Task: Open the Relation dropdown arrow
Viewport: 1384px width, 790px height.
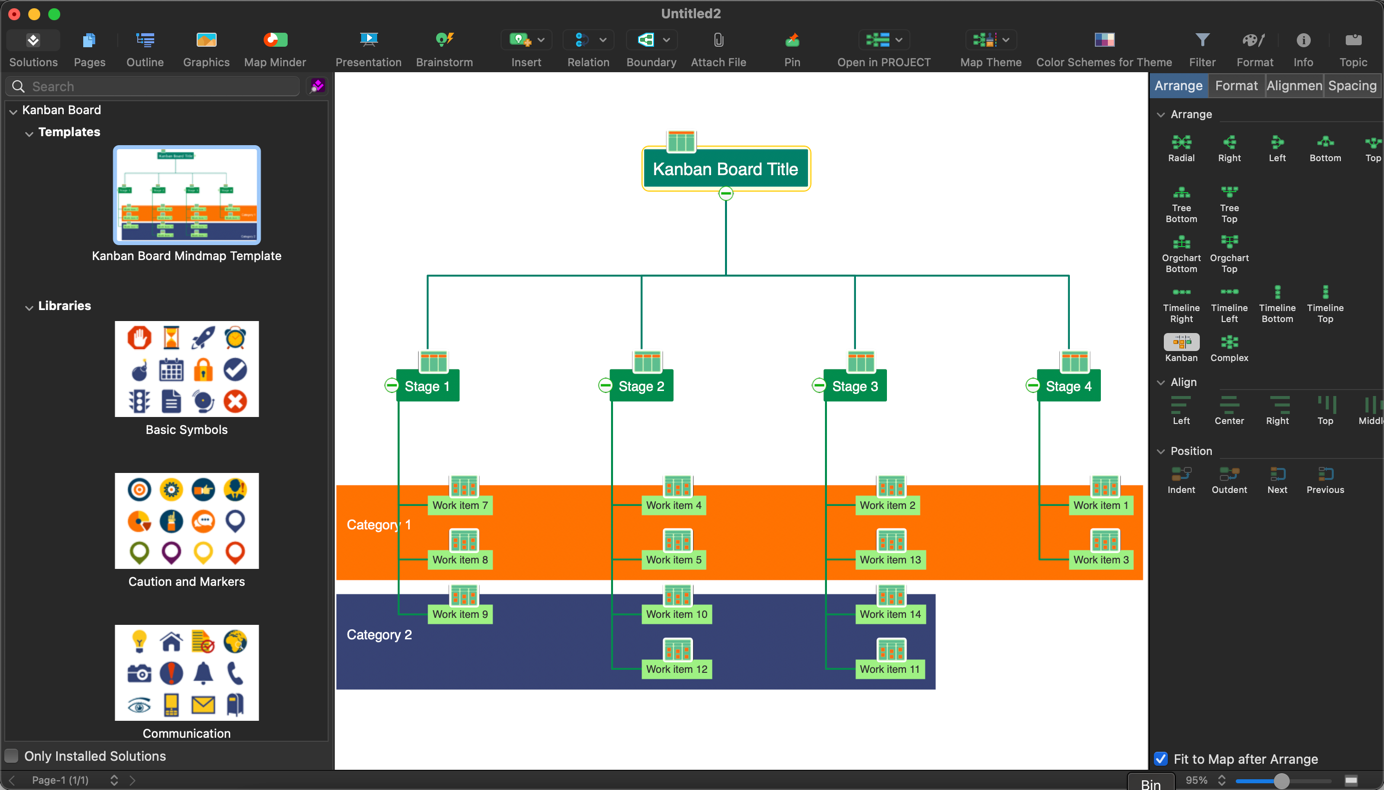Action: point(603,40)
